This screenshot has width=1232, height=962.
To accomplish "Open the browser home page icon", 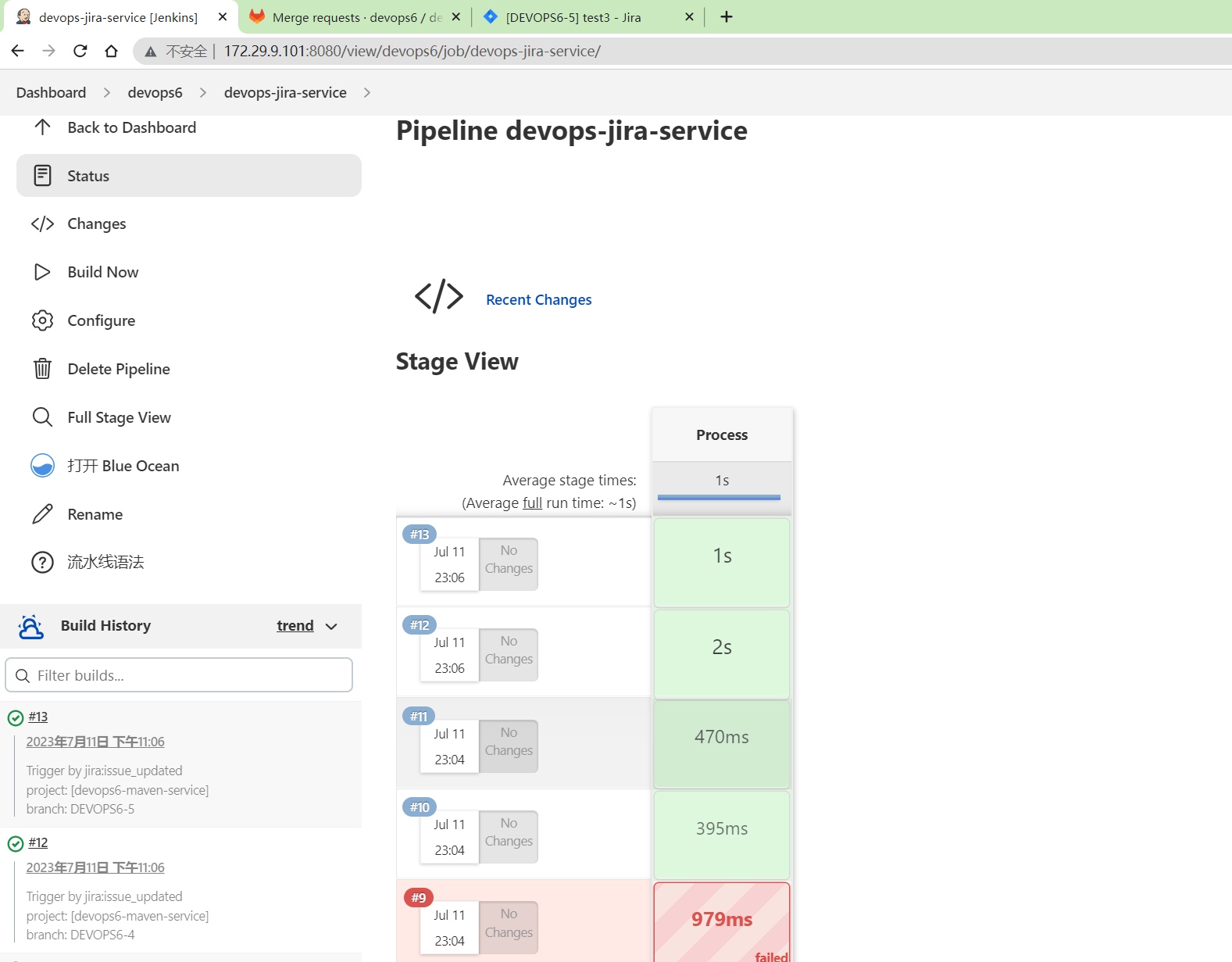I will 111,51.
